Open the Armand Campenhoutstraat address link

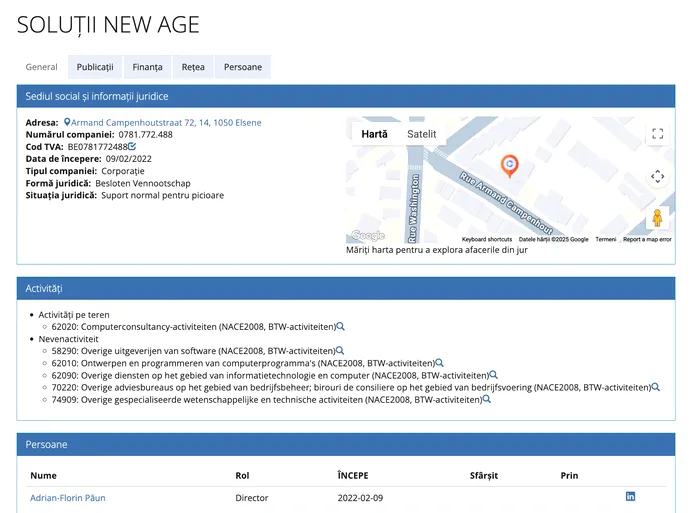click(165, 123)
